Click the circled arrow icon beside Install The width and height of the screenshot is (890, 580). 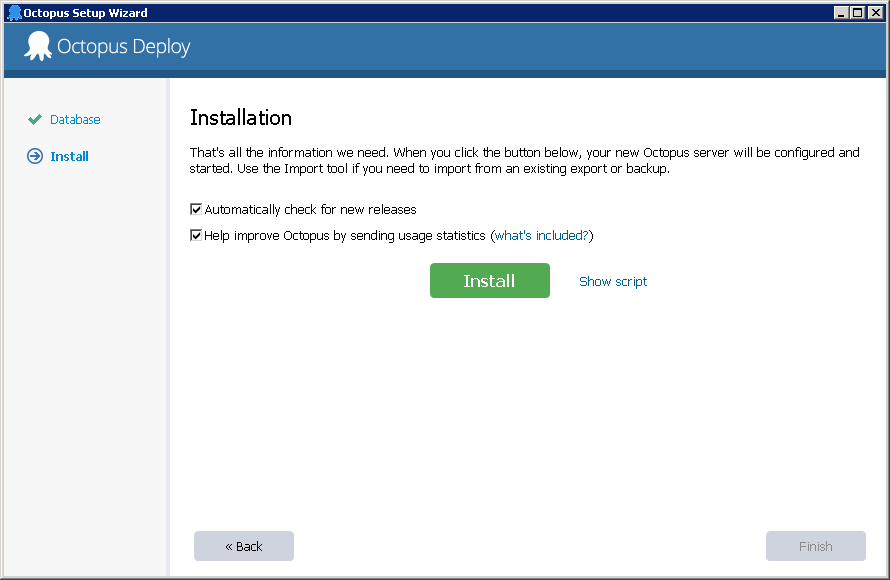click(x=35, y=156)
